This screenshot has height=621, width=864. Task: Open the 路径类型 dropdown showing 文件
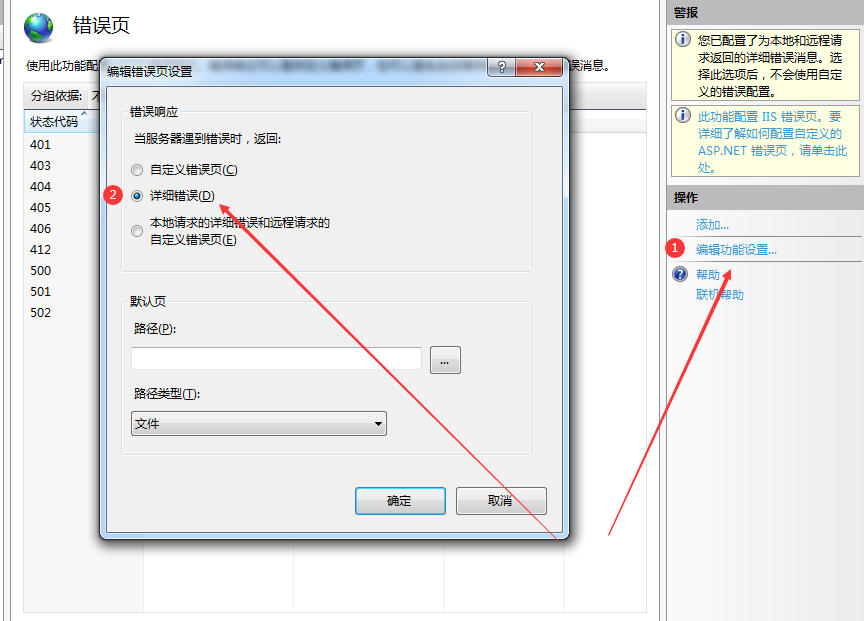[258, 423]
